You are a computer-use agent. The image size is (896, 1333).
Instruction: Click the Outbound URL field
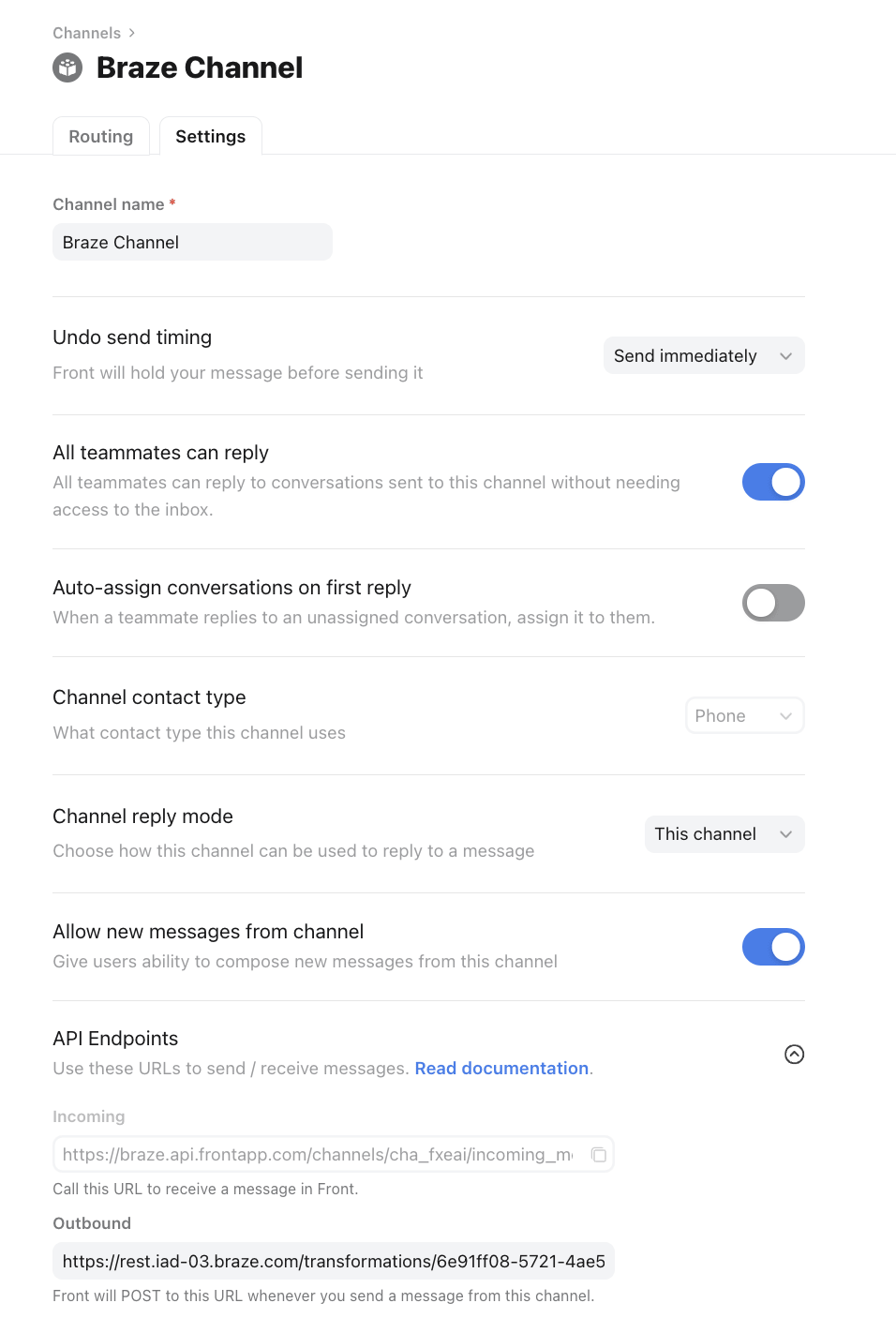(334, 1262)
